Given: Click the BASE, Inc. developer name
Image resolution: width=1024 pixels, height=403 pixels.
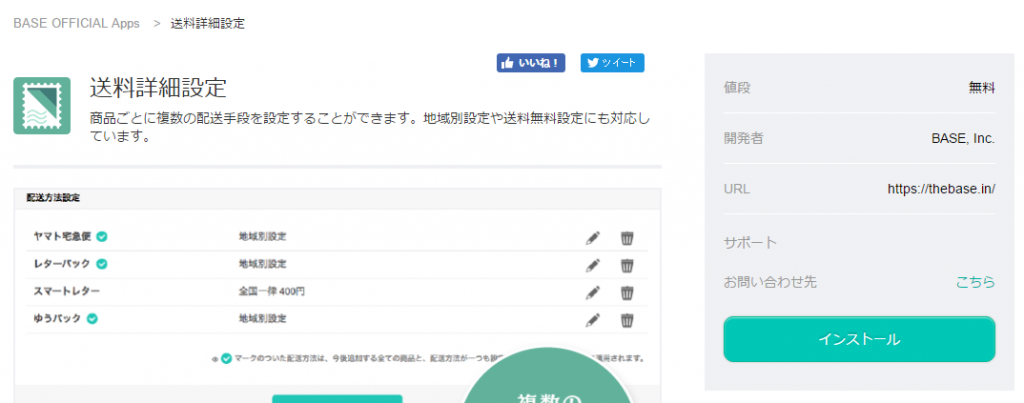Looking at the screenshot, I should (x=963, y=138).
